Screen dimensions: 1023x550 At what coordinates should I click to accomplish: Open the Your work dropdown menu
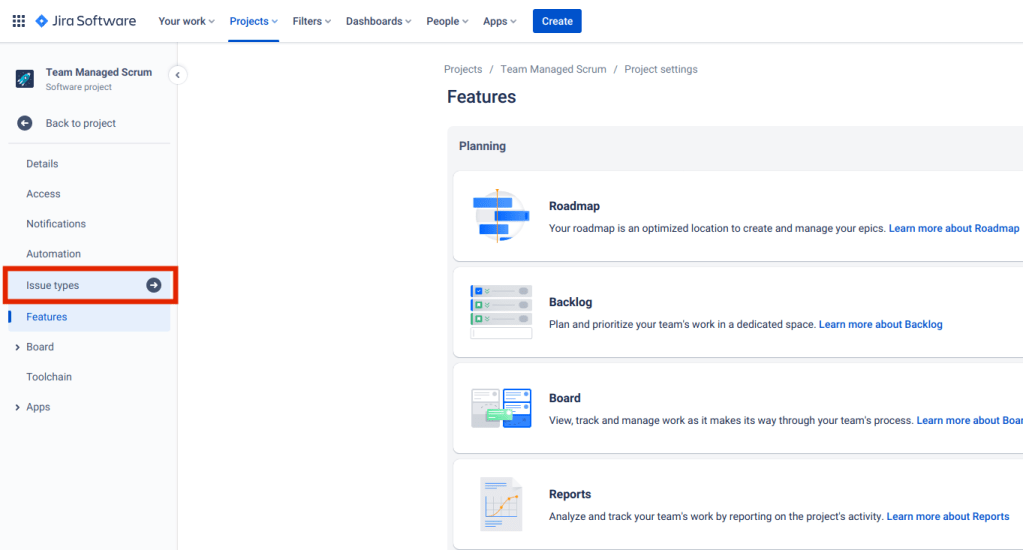187,21
